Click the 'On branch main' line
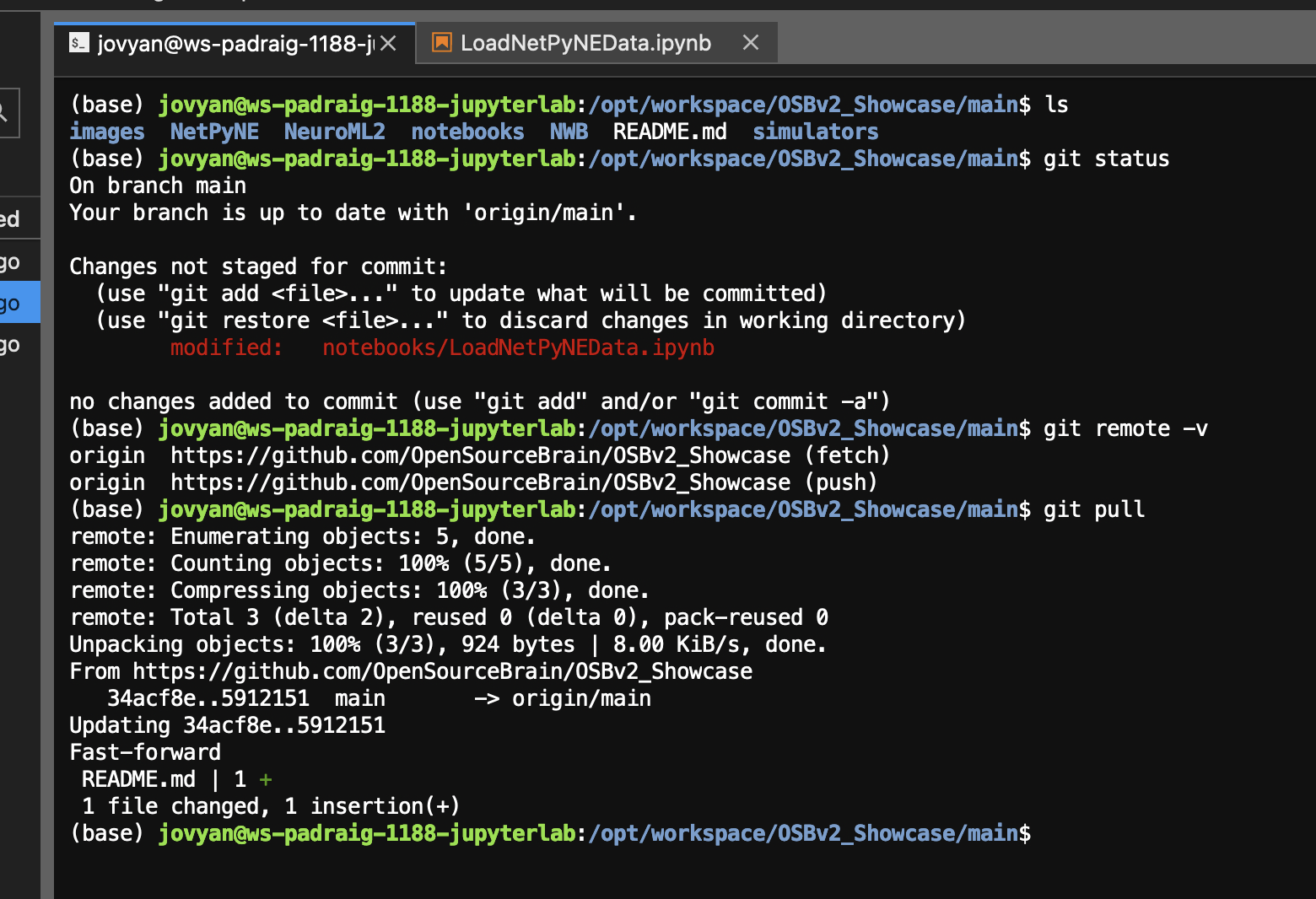1316x899 pixels. click(158, 186)
